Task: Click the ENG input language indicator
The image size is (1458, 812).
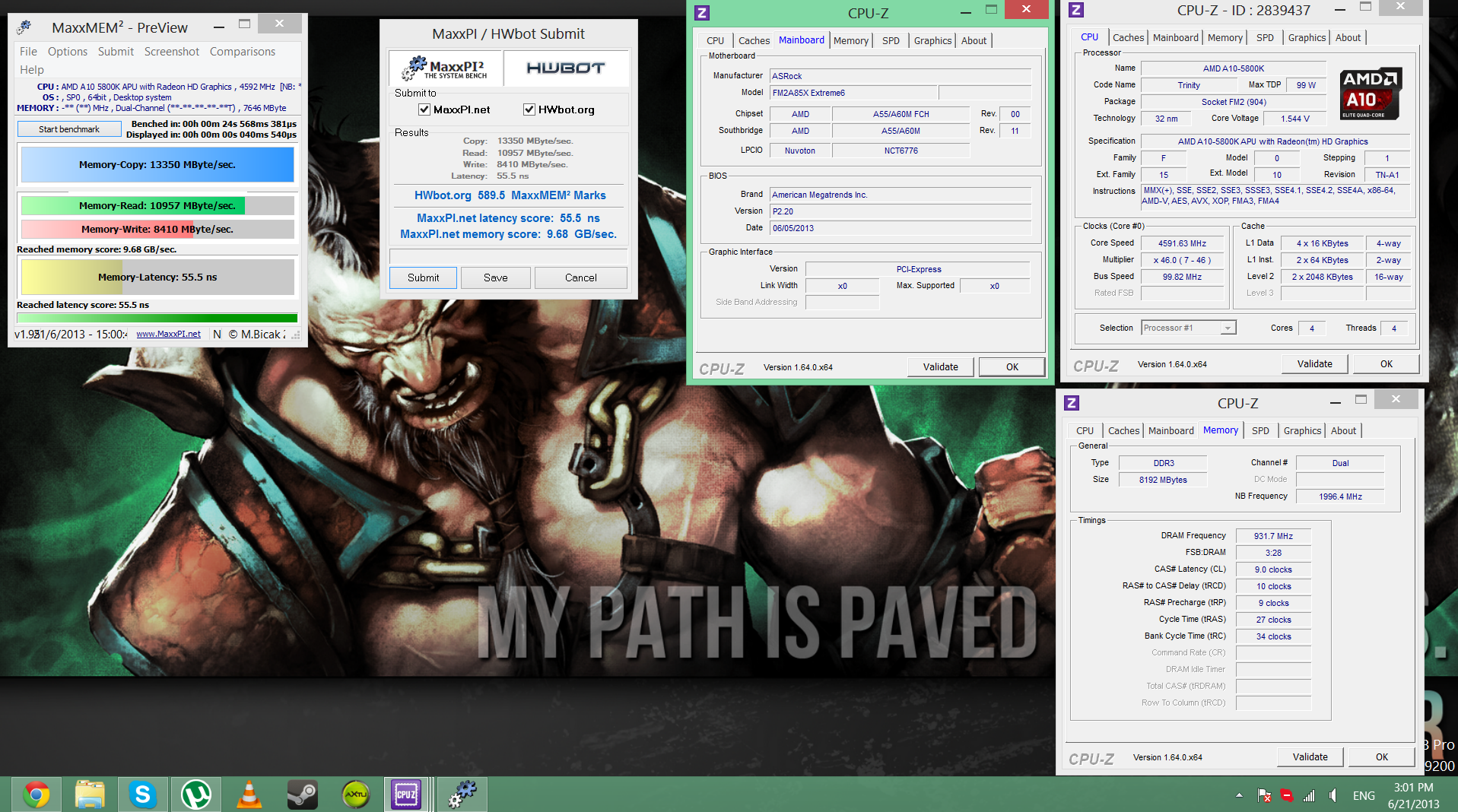Action: 1364,795
